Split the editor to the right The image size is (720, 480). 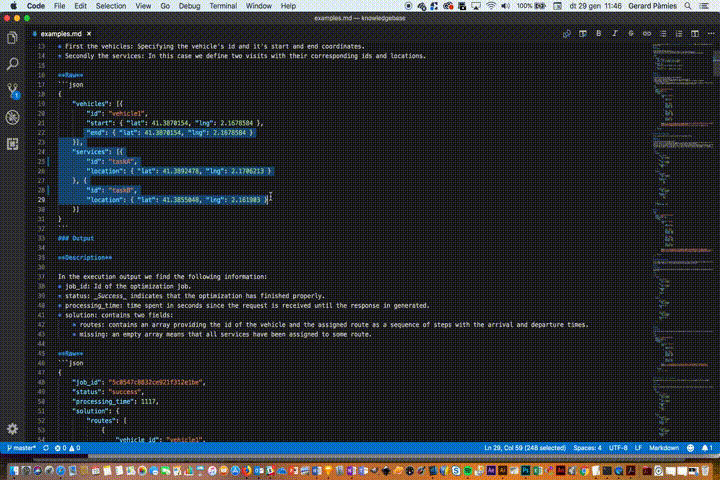click(x=695, y=34)
